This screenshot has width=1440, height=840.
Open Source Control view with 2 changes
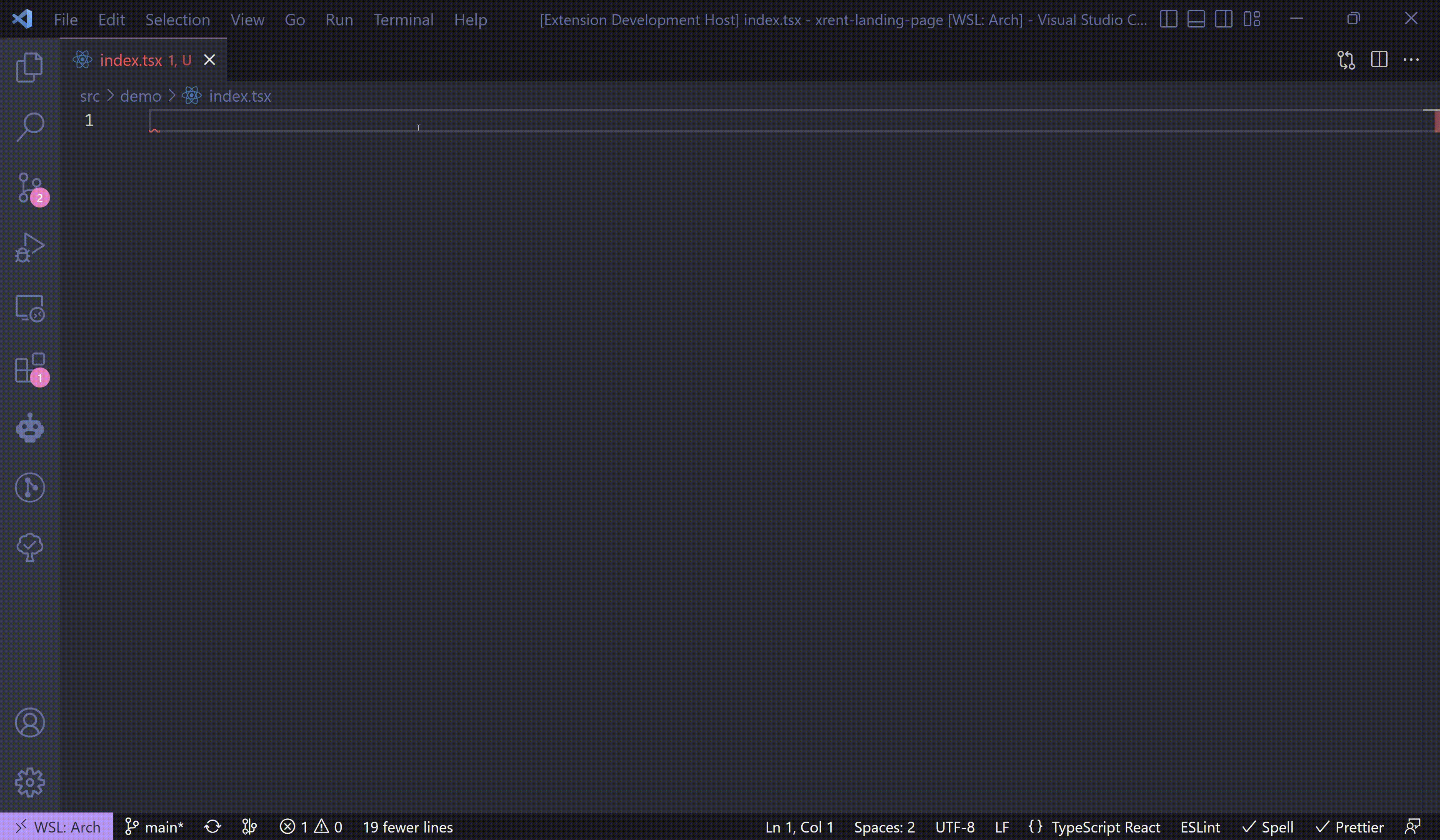tap(30, 187)
